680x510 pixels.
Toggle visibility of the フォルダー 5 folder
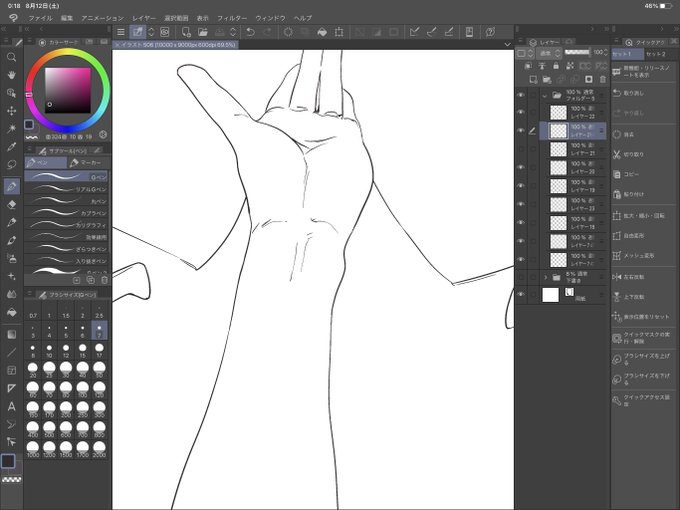[x=521, y=95]
